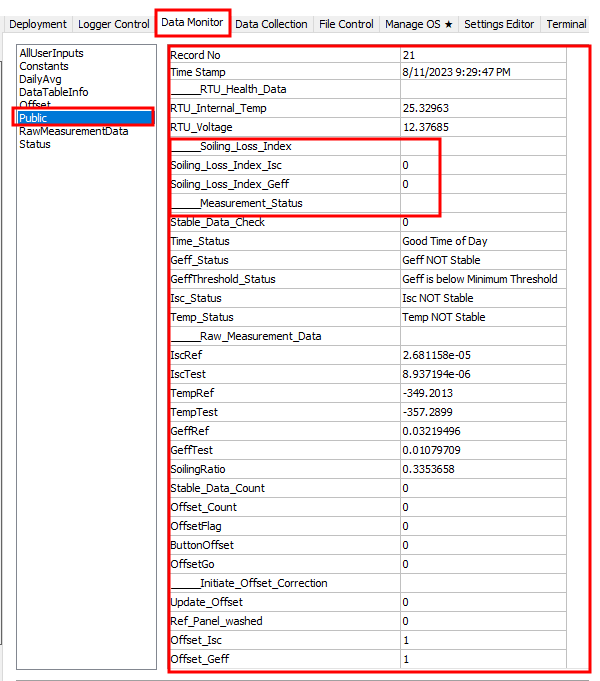Select the Data Monitor tab

192,23
